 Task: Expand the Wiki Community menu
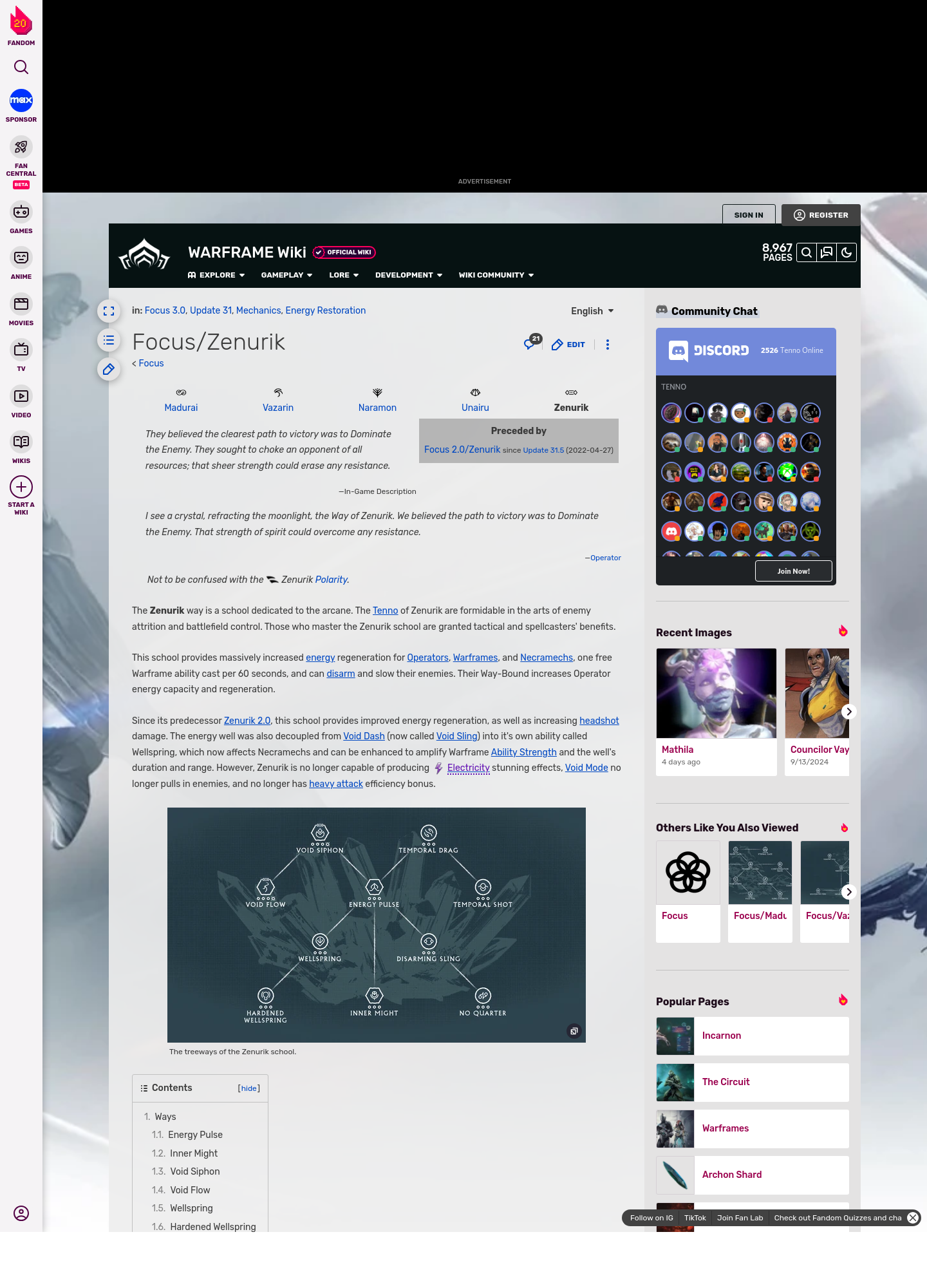click(x=496, y=275)
